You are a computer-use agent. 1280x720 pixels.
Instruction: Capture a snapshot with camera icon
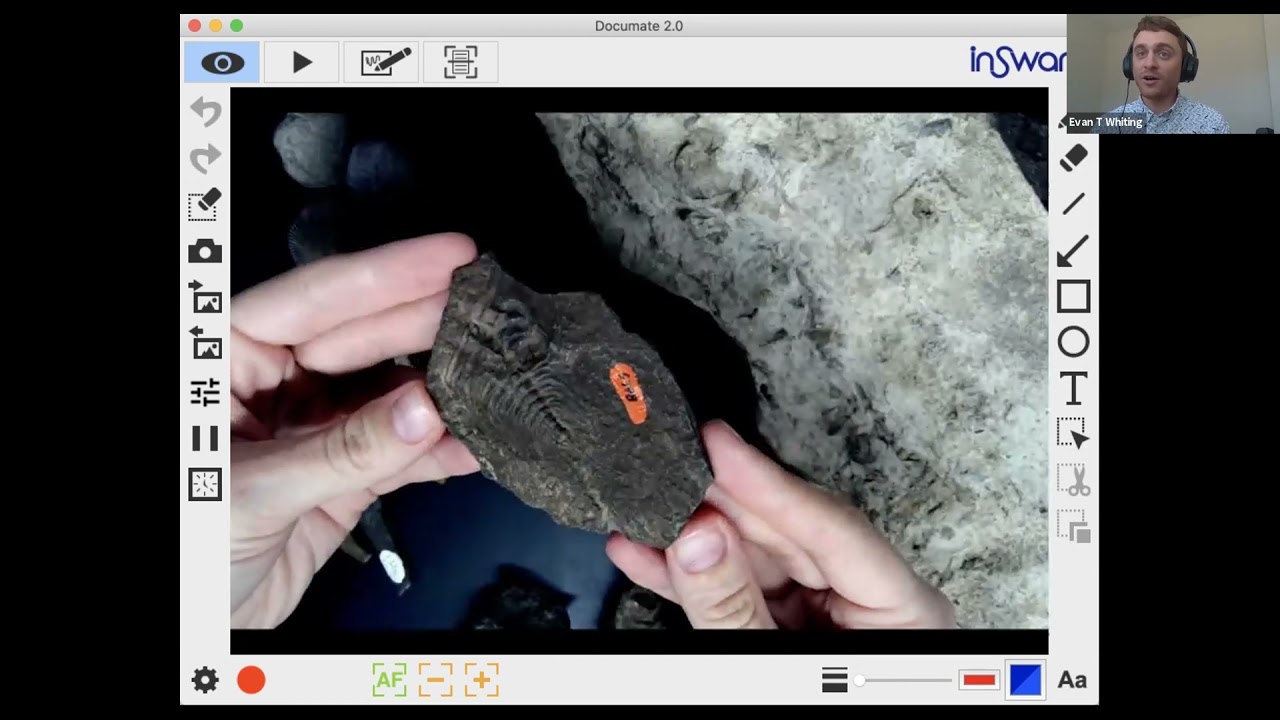click(205, 251)
